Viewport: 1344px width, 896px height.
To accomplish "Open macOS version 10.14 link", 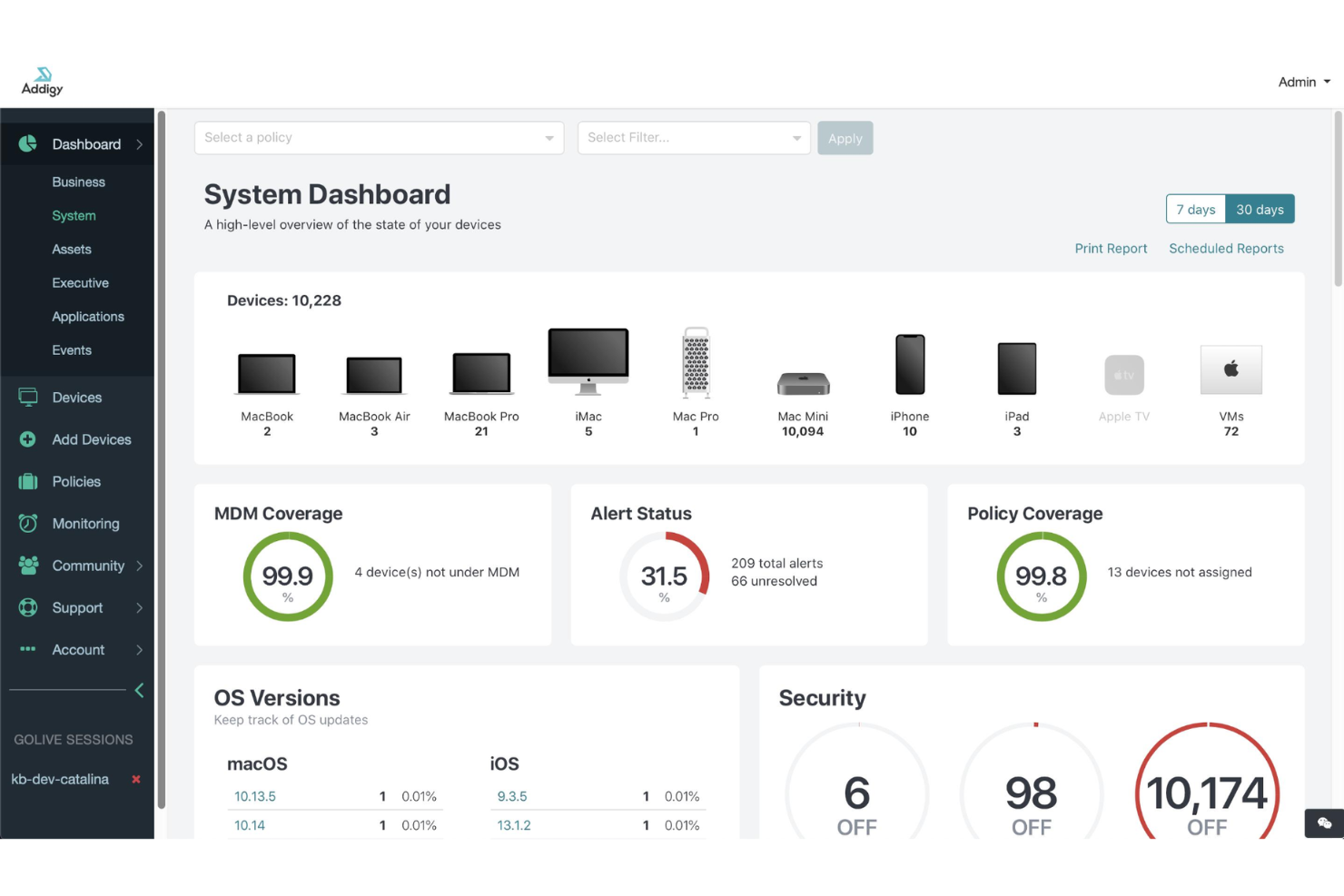I will (250, 825).
